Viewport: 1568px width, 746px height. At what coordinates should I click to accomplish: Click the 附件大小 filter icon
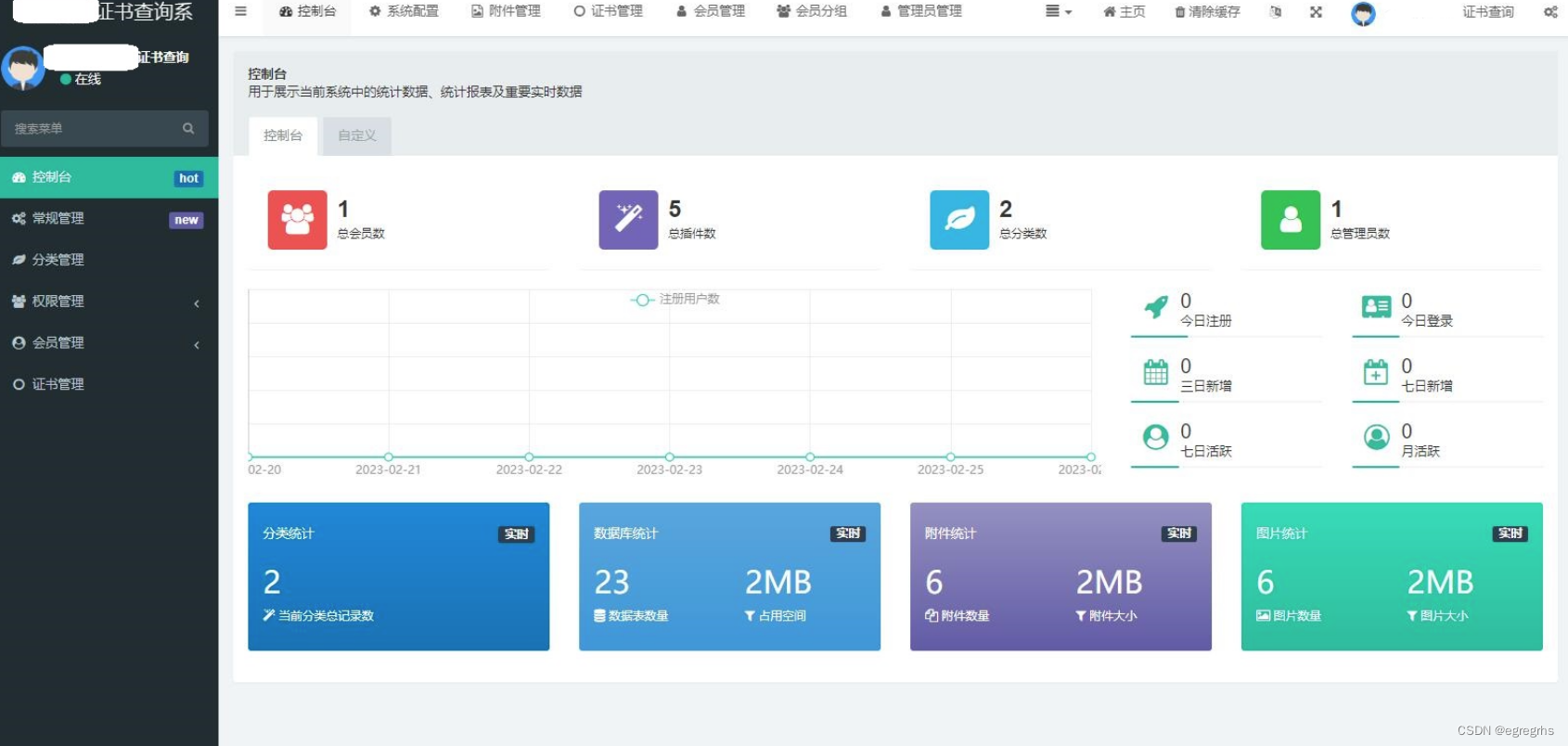tap(1081, 616)
